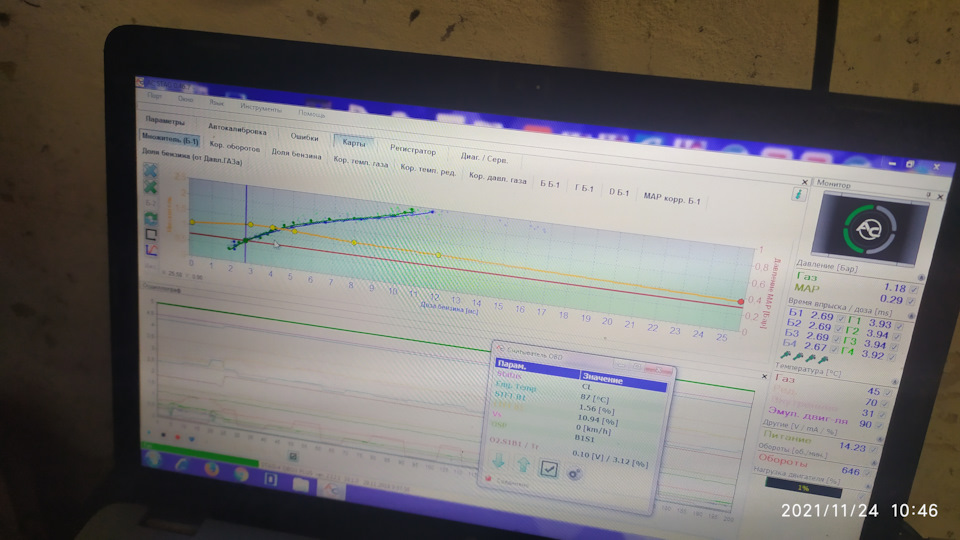
Task: Open the Инструменты menu
Action: [x=261, y=108]
